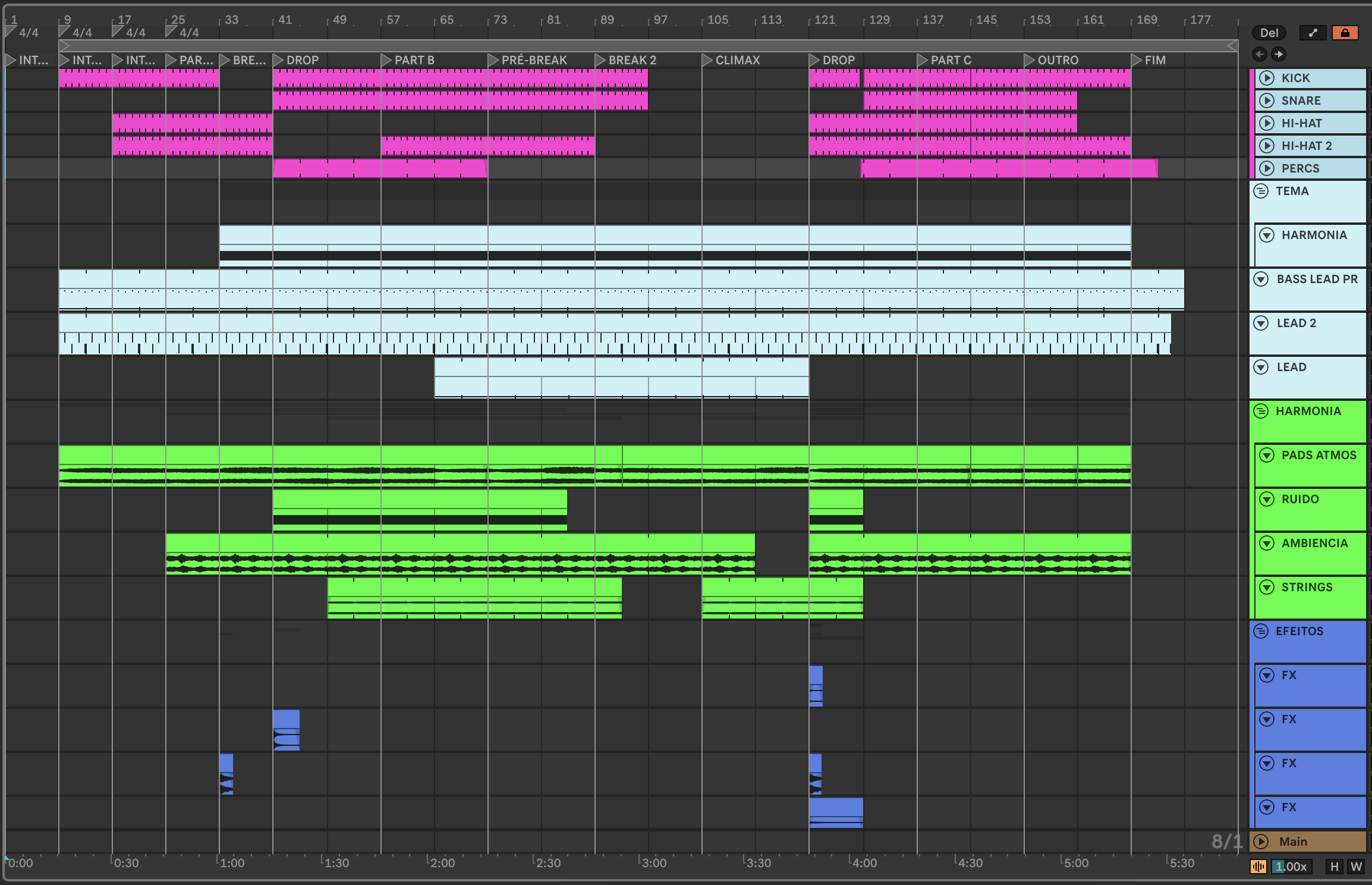Fold the STRINGS track
Viewport: 1372px width, 885px height.
pos(1267,587)
